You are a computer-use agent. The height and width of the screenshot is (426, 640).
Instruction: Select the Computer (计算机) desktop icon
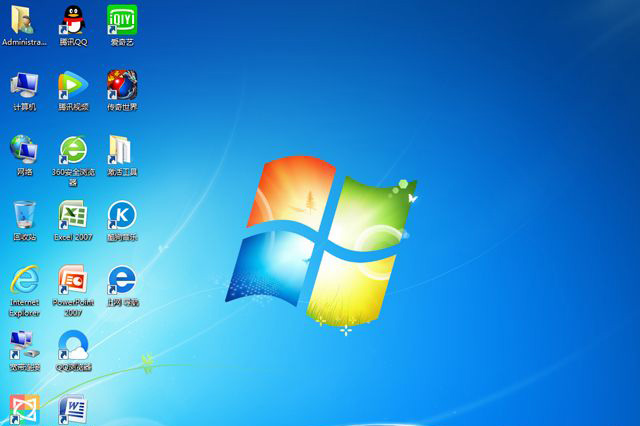tap(24, 85)
